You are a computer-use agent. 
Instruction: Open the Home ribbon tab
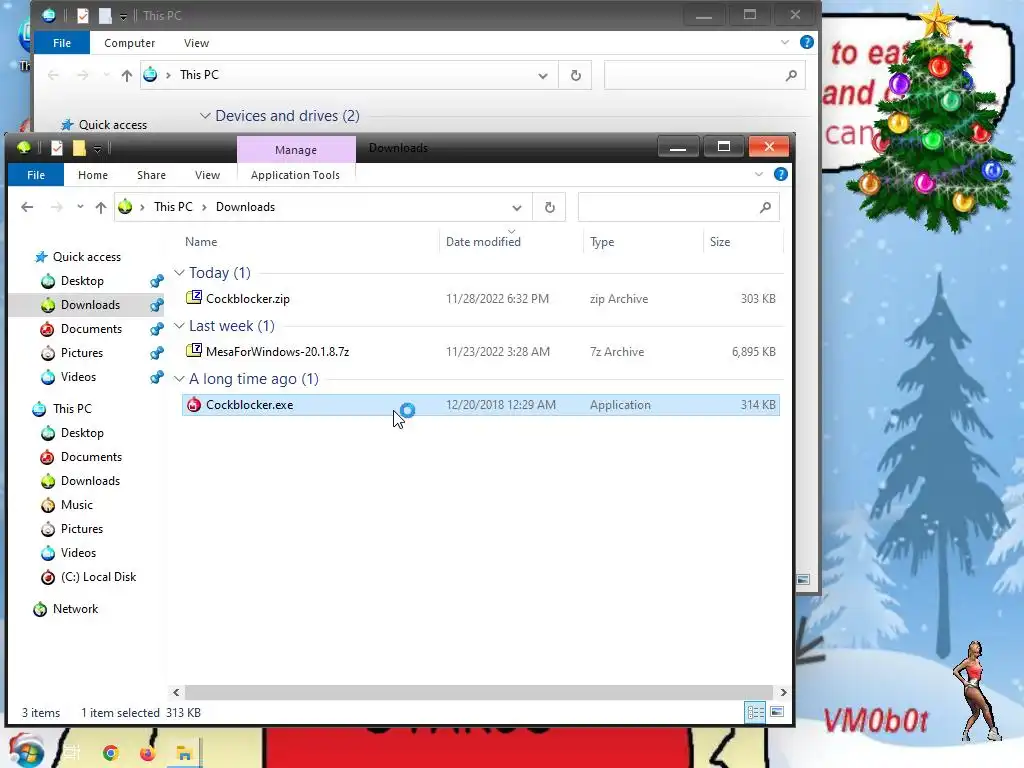coord(93,175)
